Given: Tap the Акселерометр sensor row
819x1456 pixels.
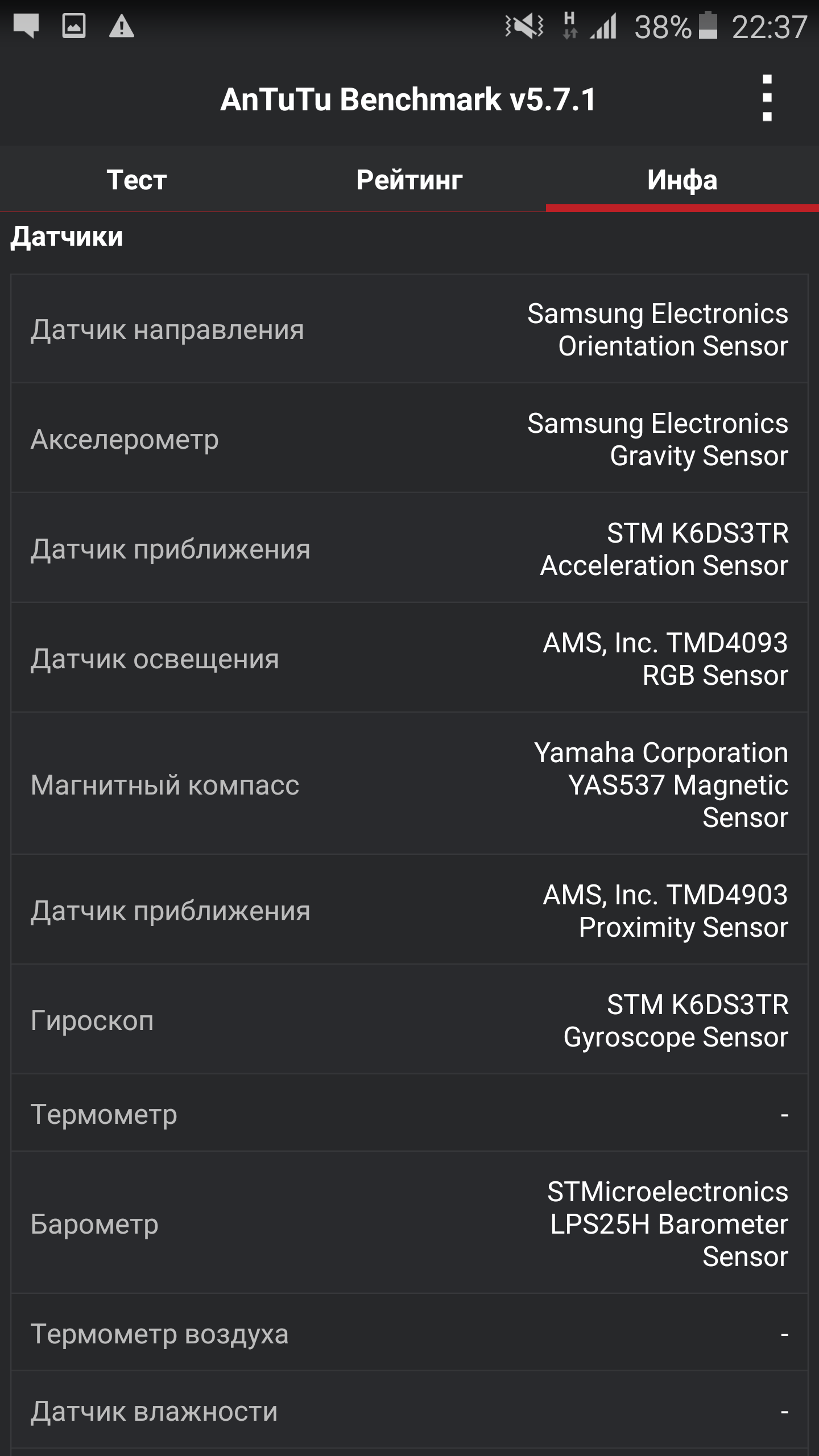Looking at the screenshot, I should pyautogui.click(x=409, y=439).
